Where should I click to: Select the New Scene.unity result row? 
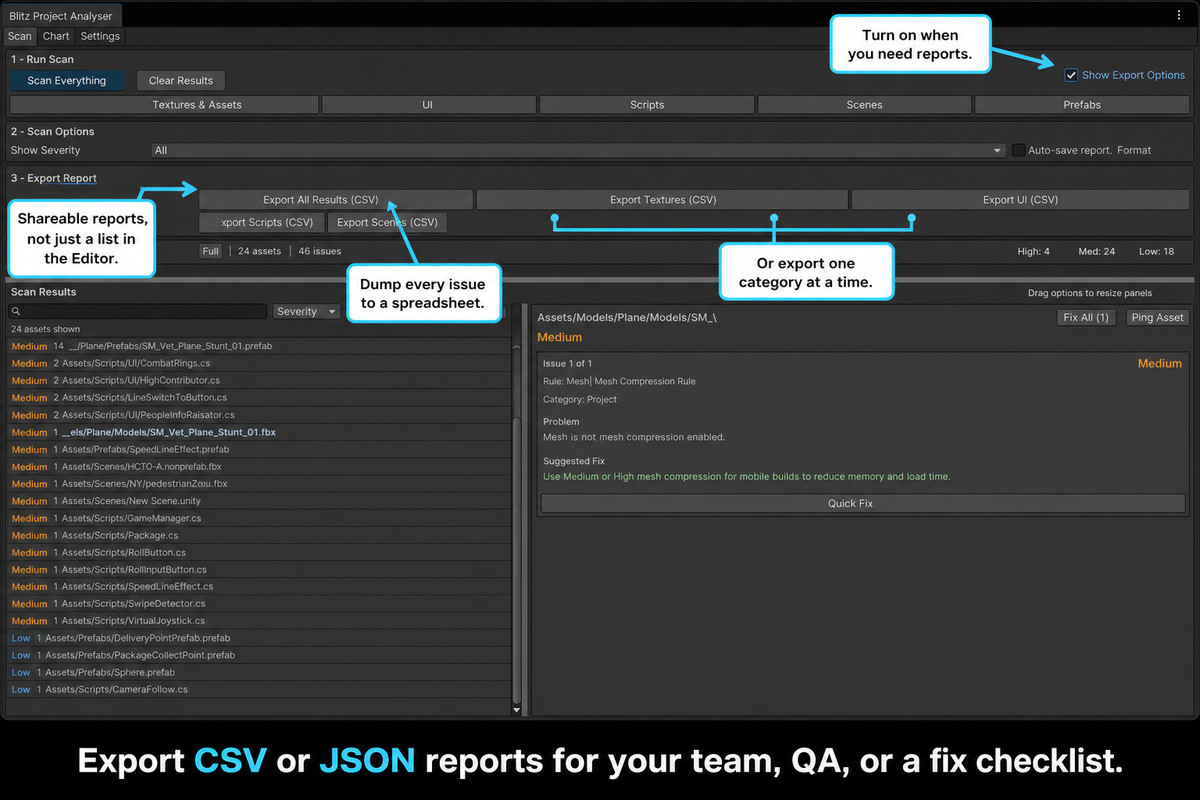click(x=258, y=501)
